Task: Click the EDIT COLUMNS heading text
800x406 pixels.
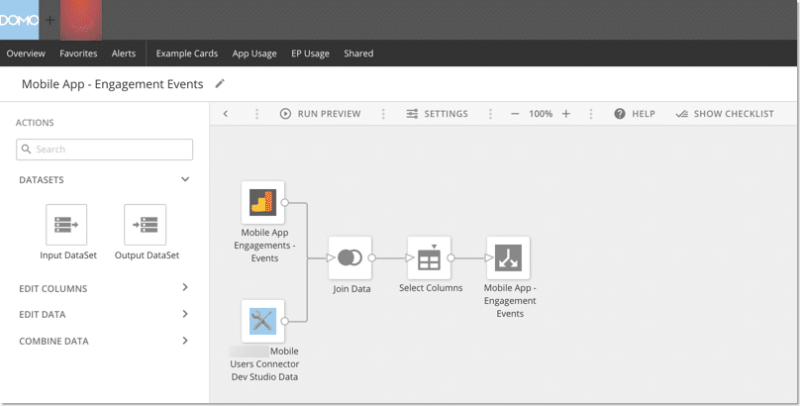Action: coord(53,288)
